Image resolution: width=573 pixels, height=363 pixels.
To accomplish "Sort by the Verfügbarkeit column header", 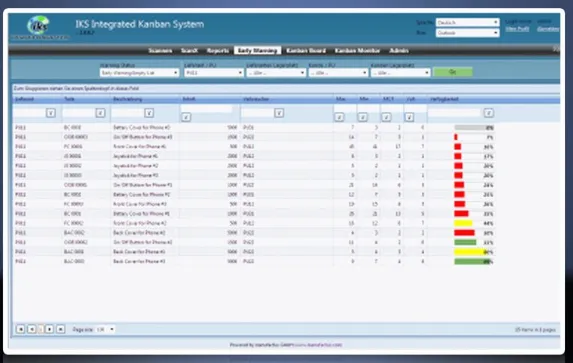I will pyautogui.click(x=444, y=99).
